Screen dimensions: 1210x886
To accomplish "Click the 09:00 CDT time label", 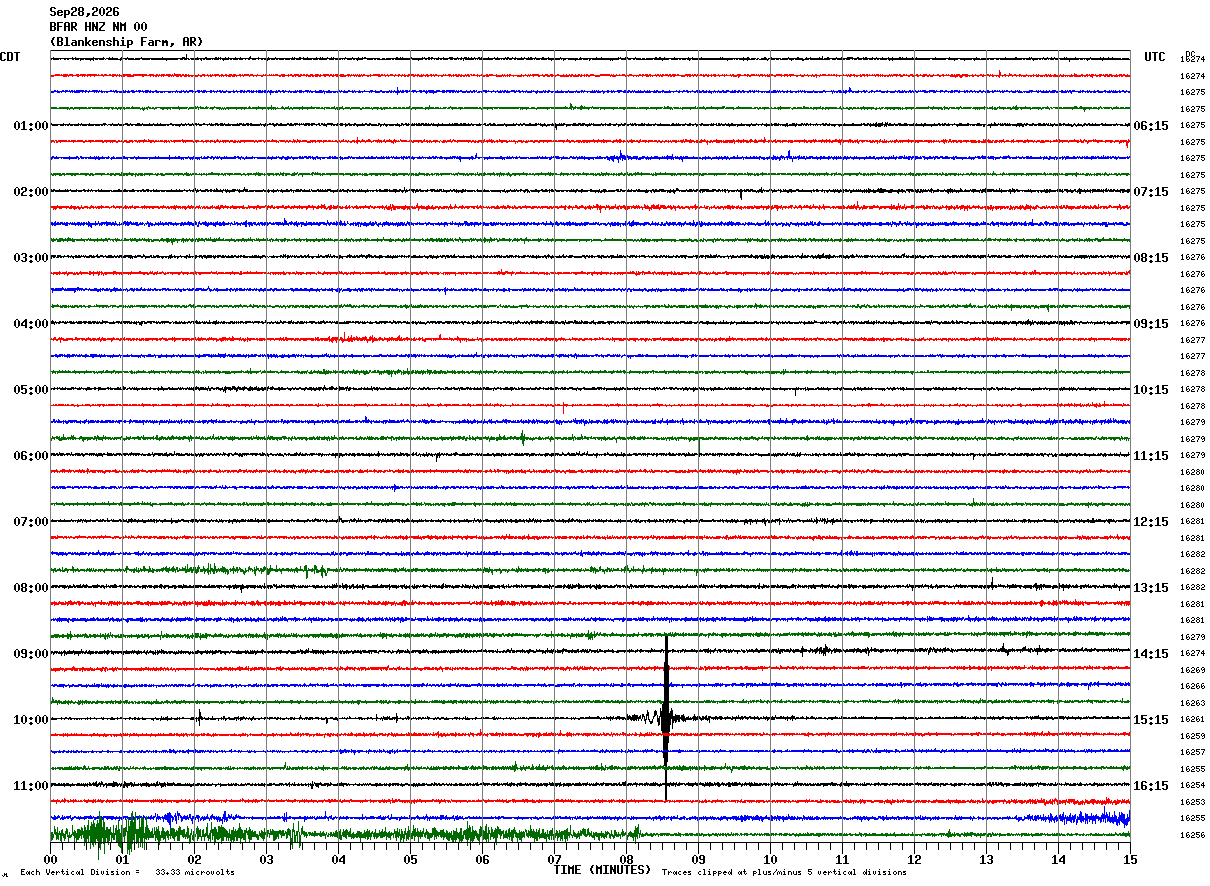I will (31, 654).
